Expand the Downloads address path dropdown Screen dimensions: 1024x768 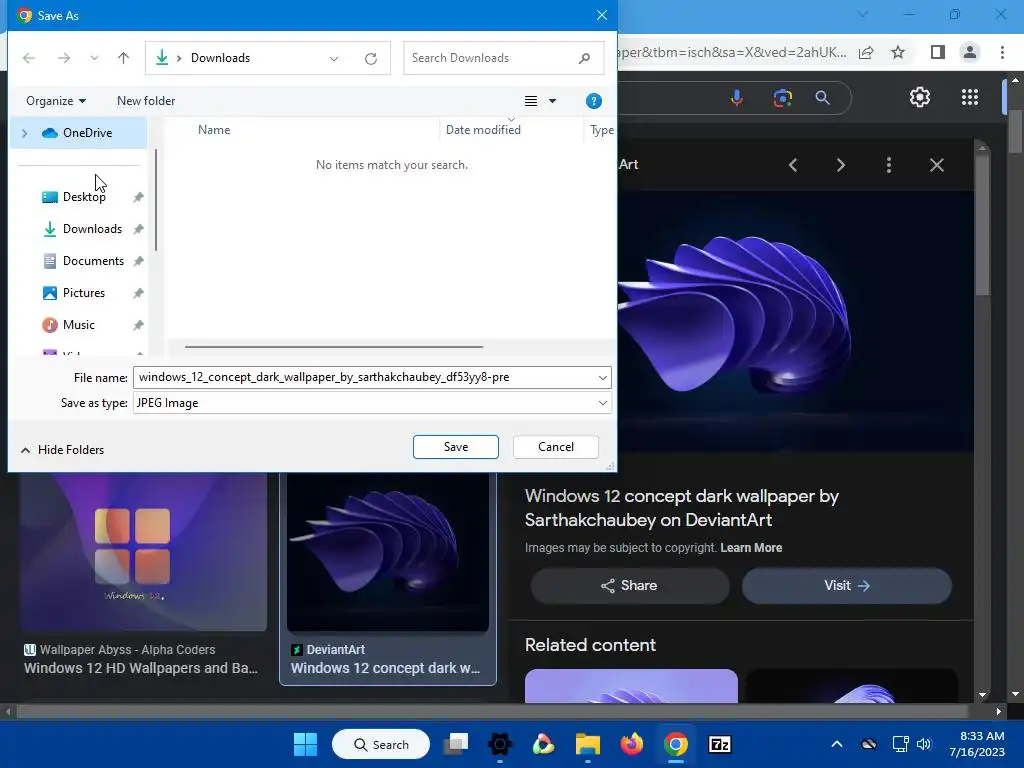click(334, 58)
